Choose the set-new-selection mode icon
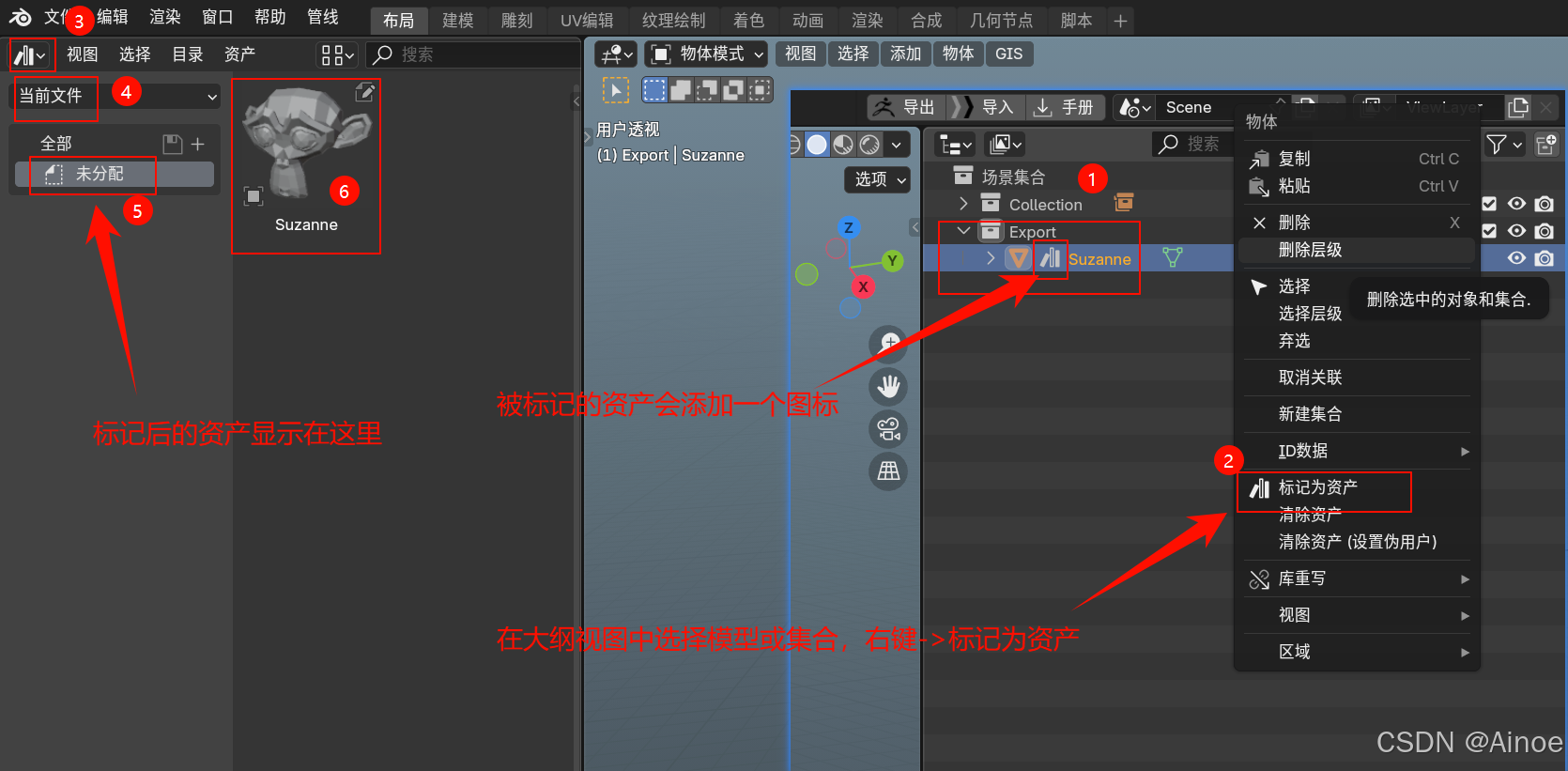 pos(654,90)
